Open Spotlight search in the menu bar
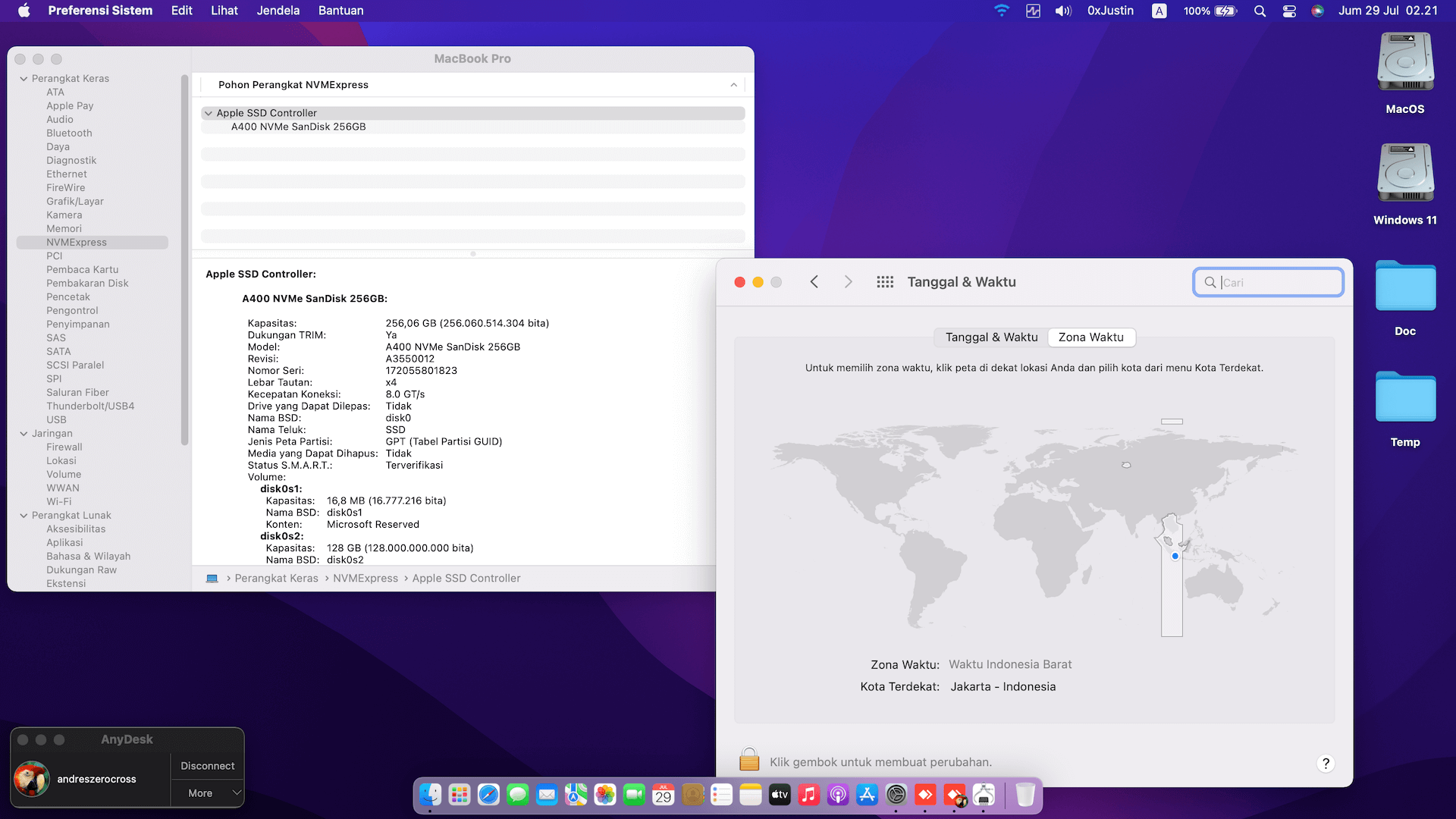1456x819 pixels. click(1260, 11)
